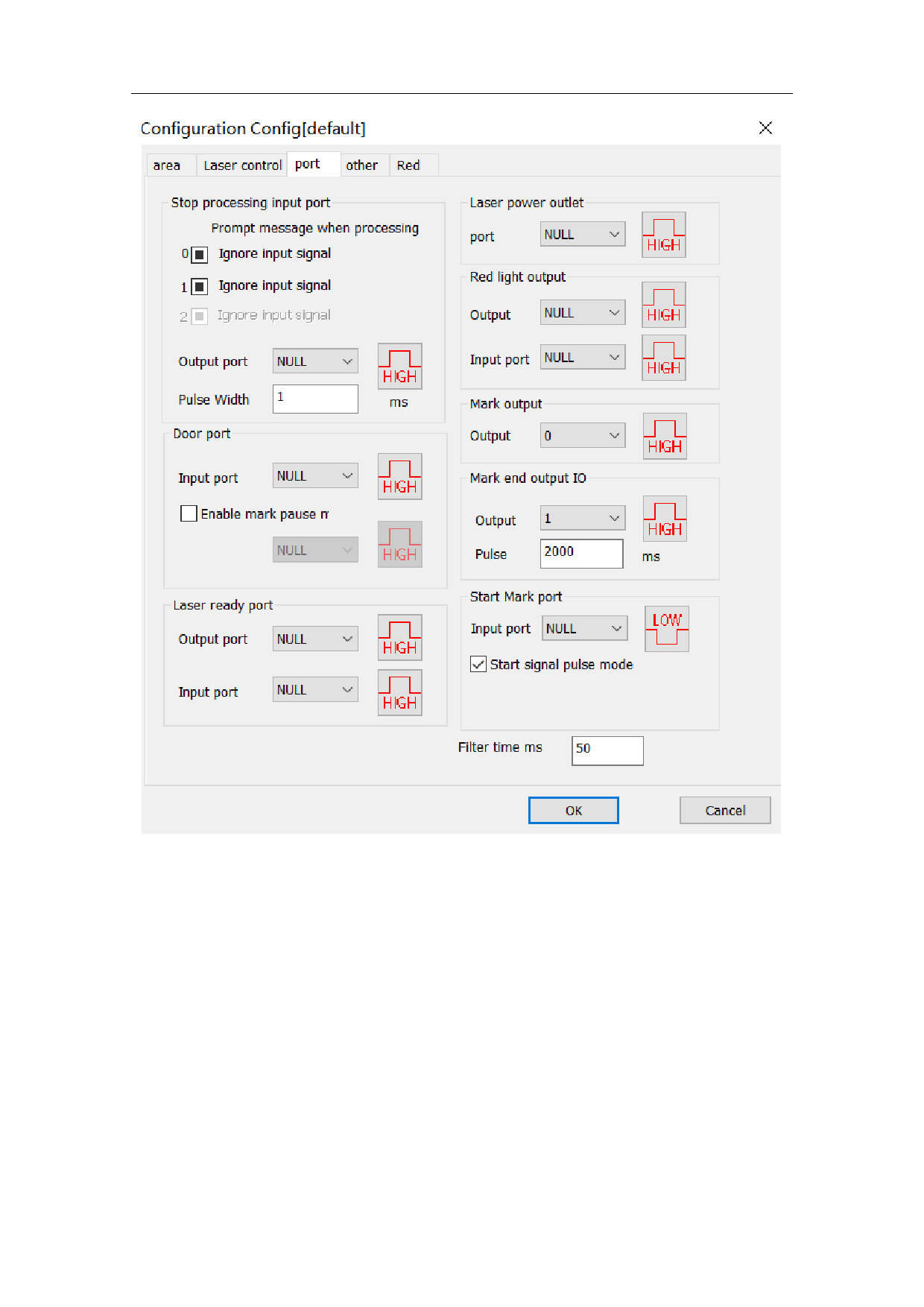Enable mark pause checkbox in Door port
This screenshot has height=1307, width=924.
189,514
